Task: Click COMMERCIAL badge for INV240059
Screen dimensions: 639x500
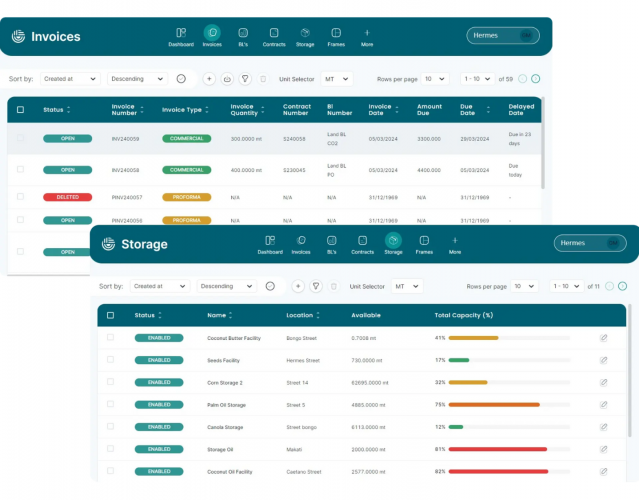Action: pos(187,139)
